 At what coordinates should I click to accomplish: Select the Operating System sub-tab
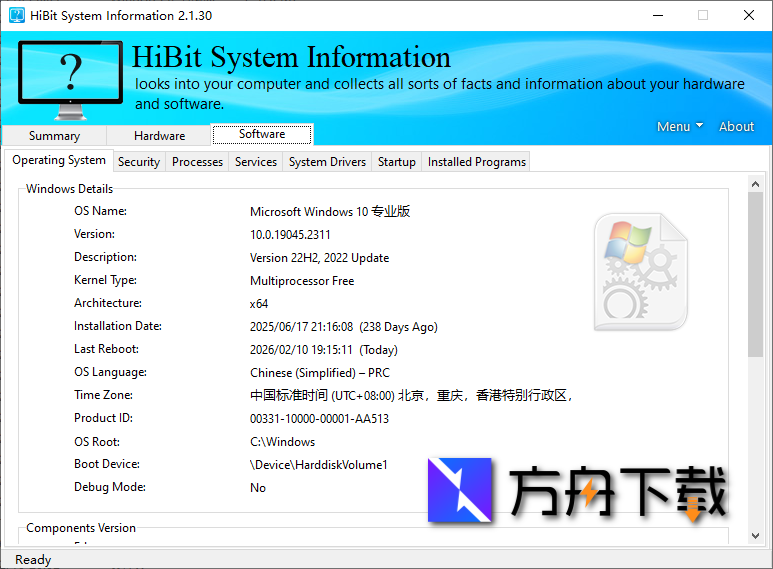tap(59, 160)
